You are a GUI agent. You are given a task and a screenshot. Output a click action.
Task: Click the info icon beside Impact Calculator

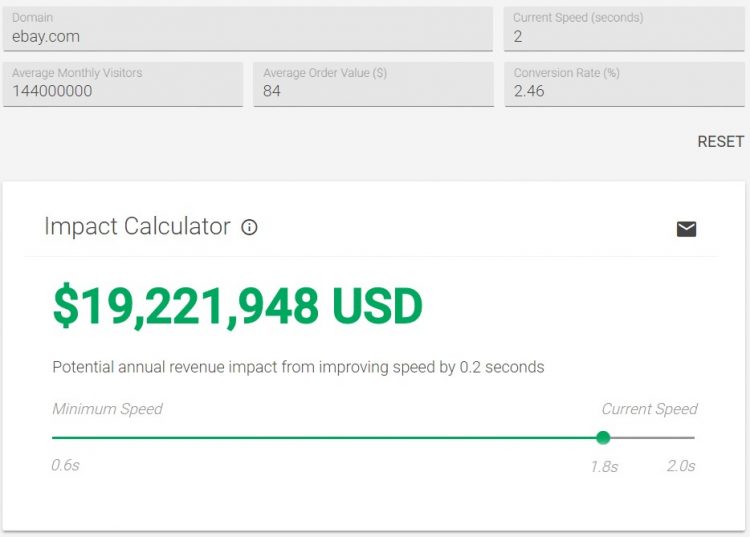coord(249,227)
